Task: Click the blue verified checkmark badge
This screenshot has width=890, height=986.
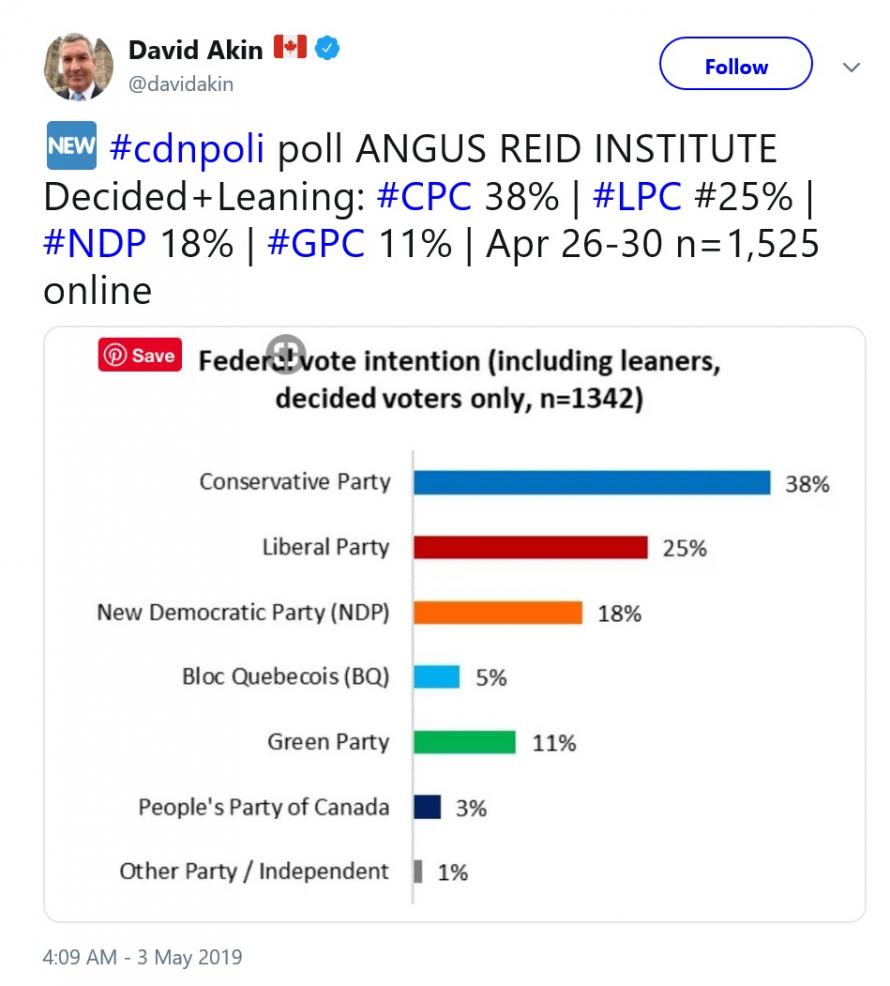Action: point(327,48)
